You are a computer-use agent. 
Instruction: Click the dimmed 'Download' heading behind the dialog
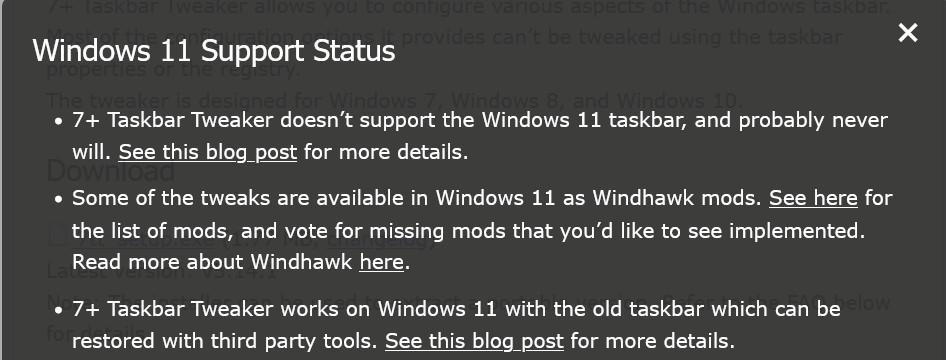111,171
